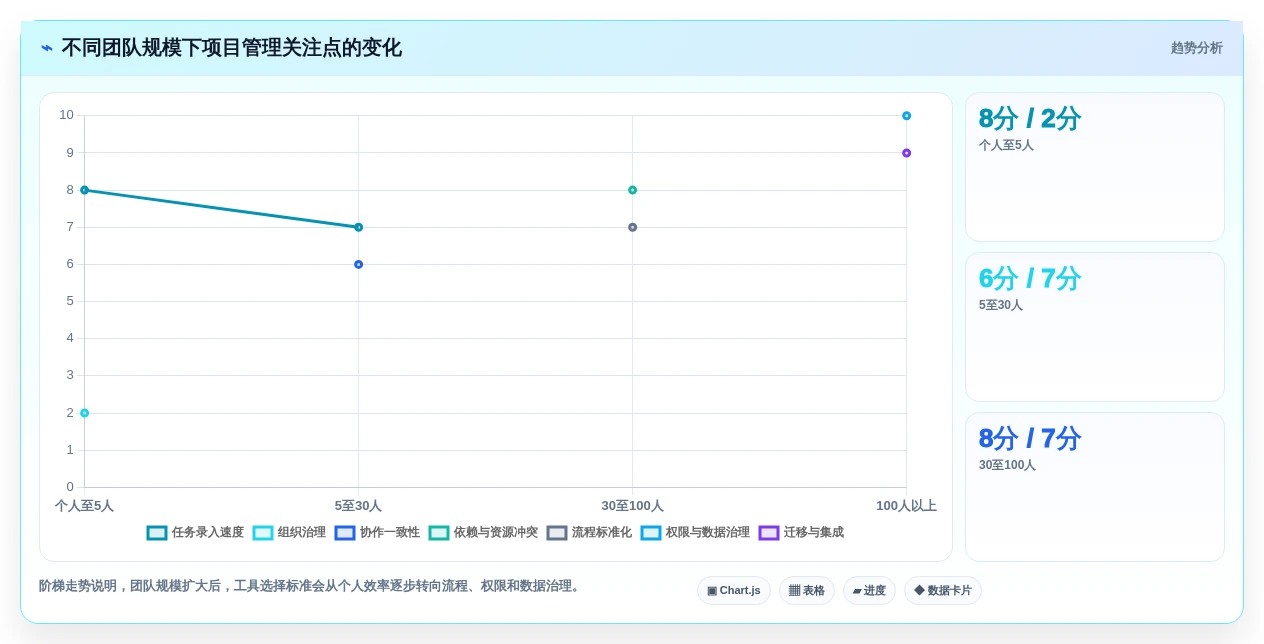Toggle the 任务录入速度 legend item

195,533
